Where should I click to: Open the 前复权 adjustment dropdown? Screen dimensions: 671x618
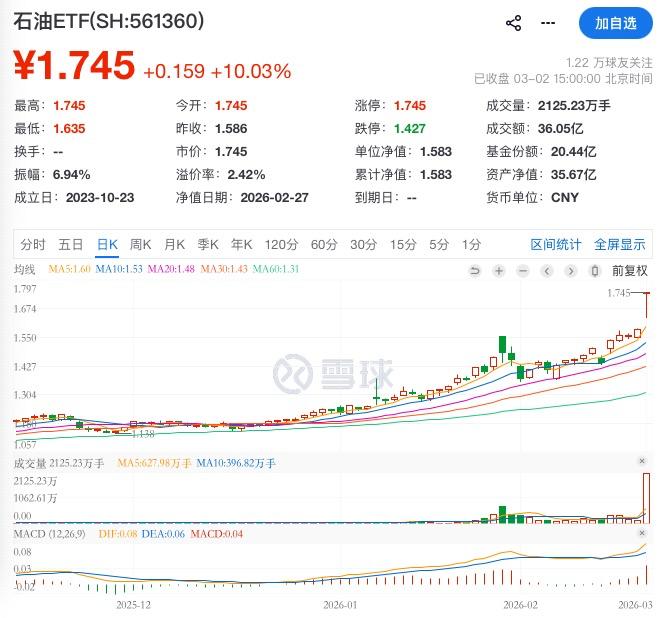(630, 270)
